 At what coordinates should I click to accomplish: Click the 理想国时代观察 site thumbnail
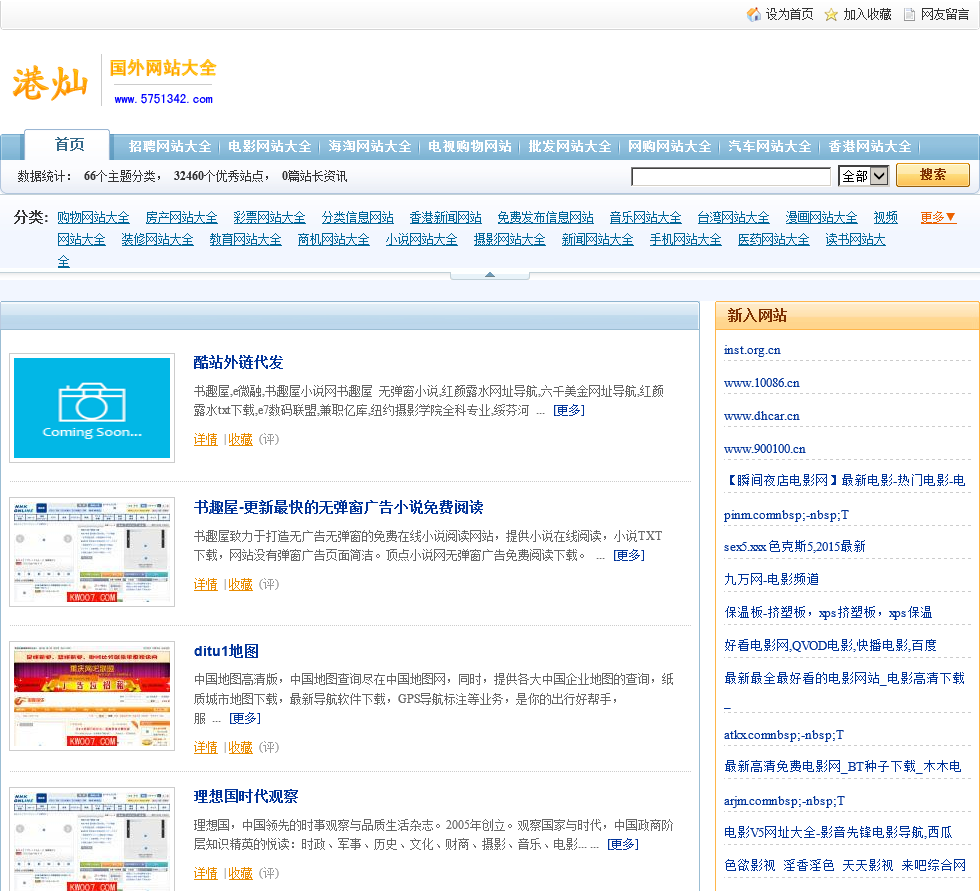coord(92,839)
